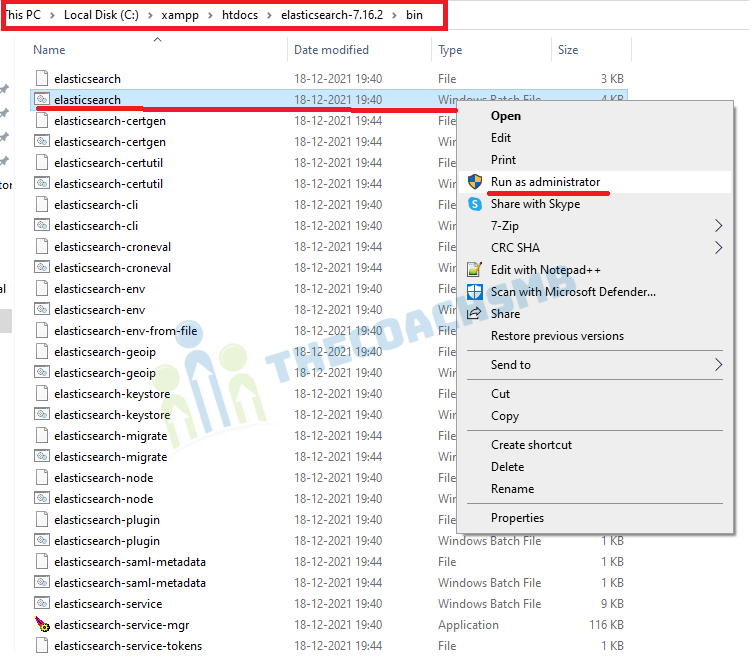The image size is (753, 667).
Task: Click the 1 KB elasticsearch-saml-metadata File row icon
Action: (42, 562)
